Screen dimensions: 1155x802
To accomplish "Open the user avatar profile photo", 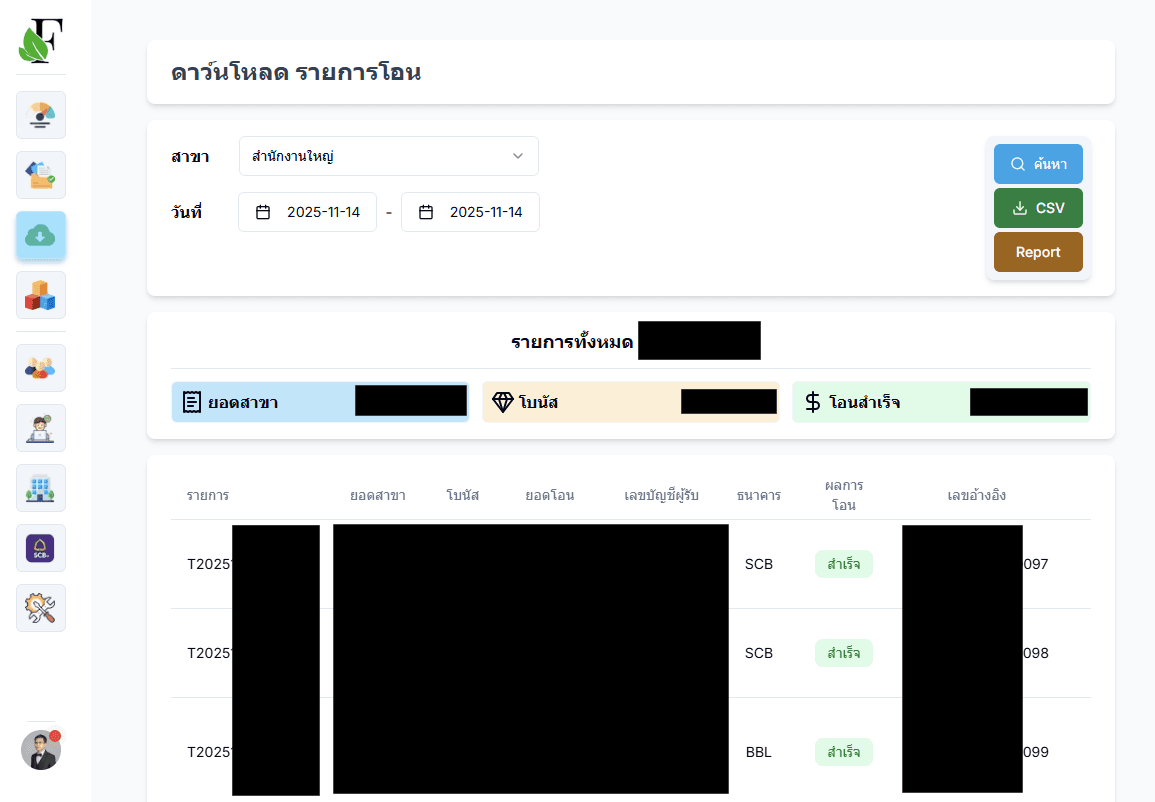I will point(40,749).
